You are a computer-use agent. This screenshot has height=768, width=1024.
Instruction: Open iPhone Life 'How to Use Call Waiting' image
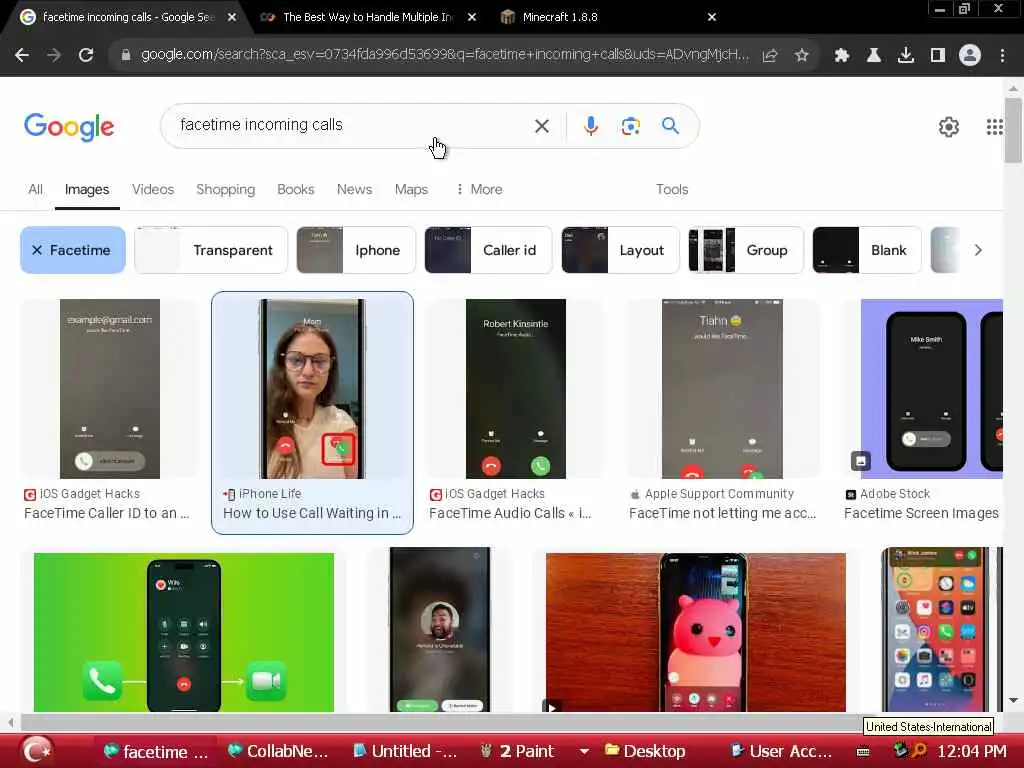click(x=312, y=389)
